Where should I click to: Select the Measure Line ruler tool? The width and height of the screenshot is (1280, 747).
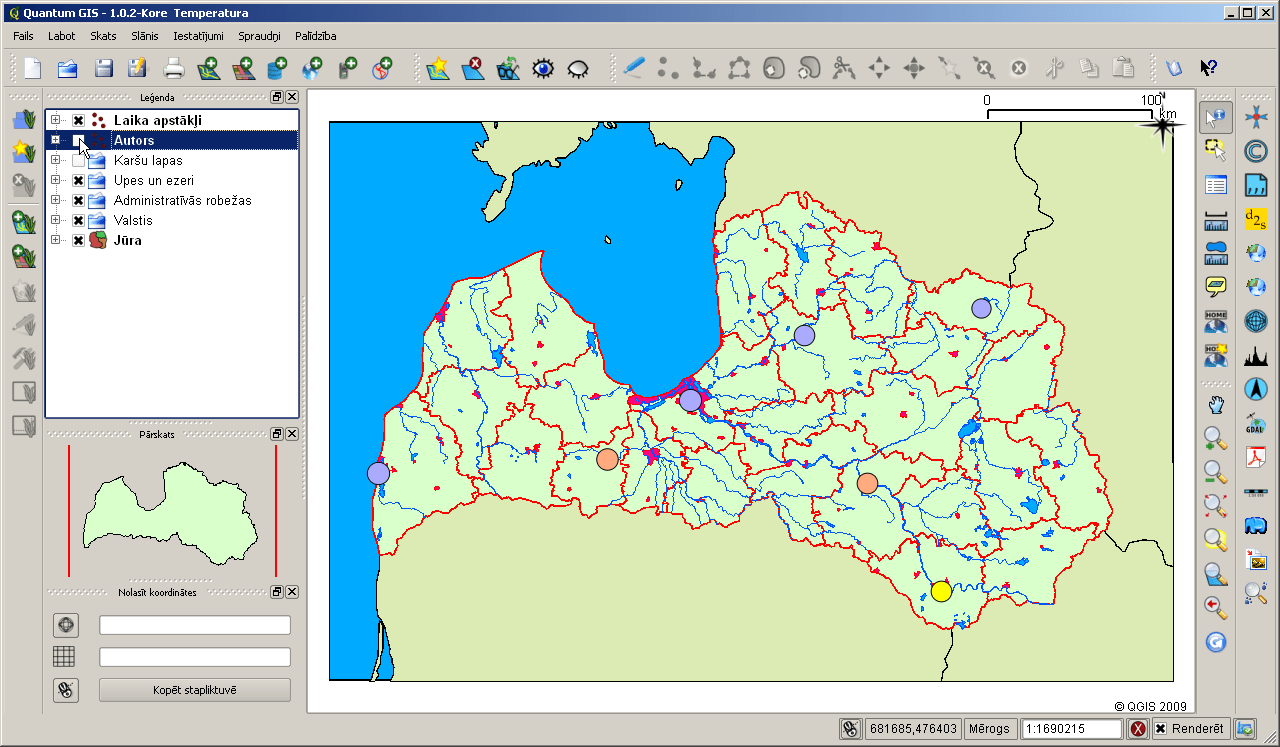[1216, 219]
